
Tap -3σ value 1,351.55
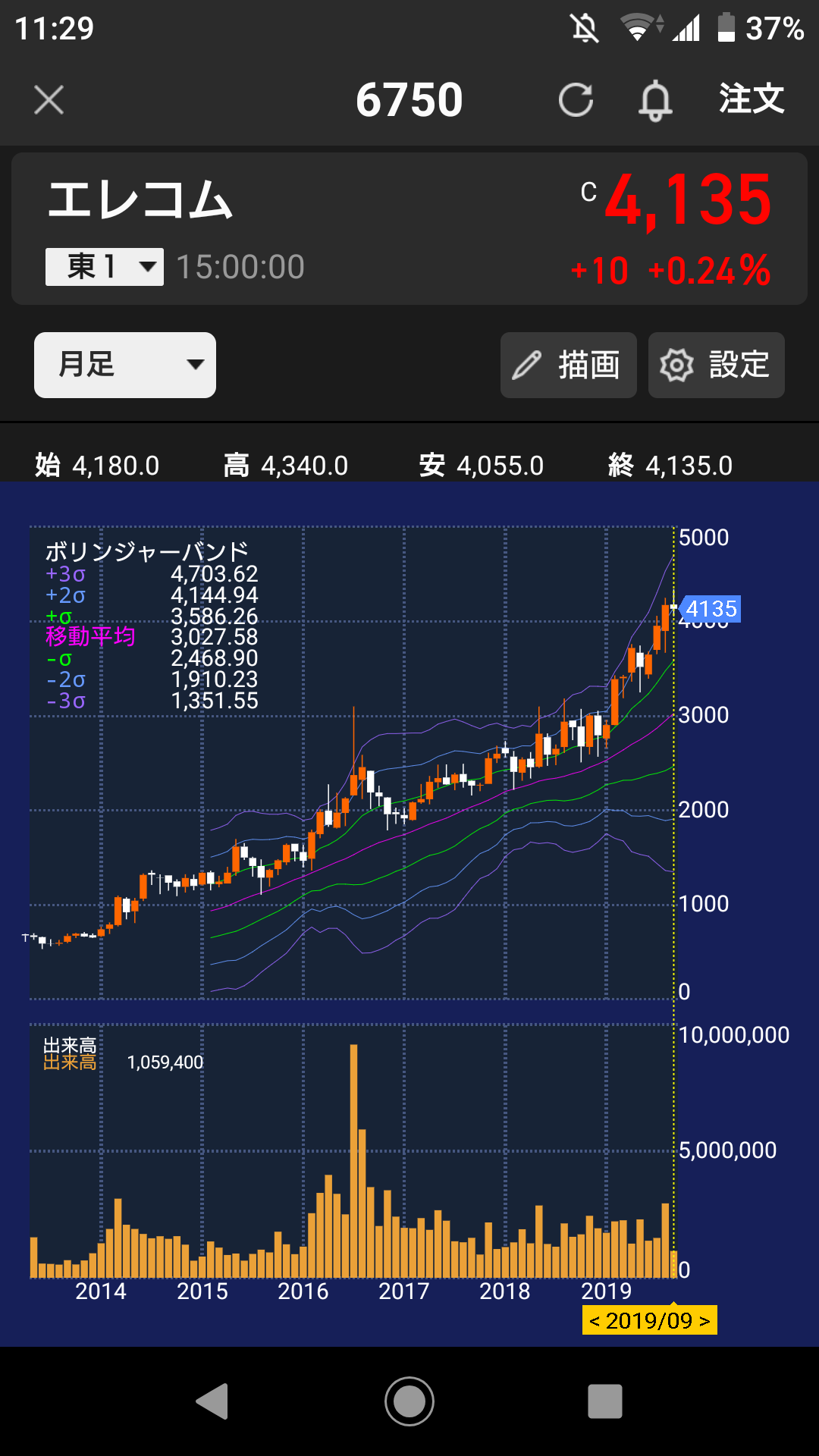click(215, 701)
